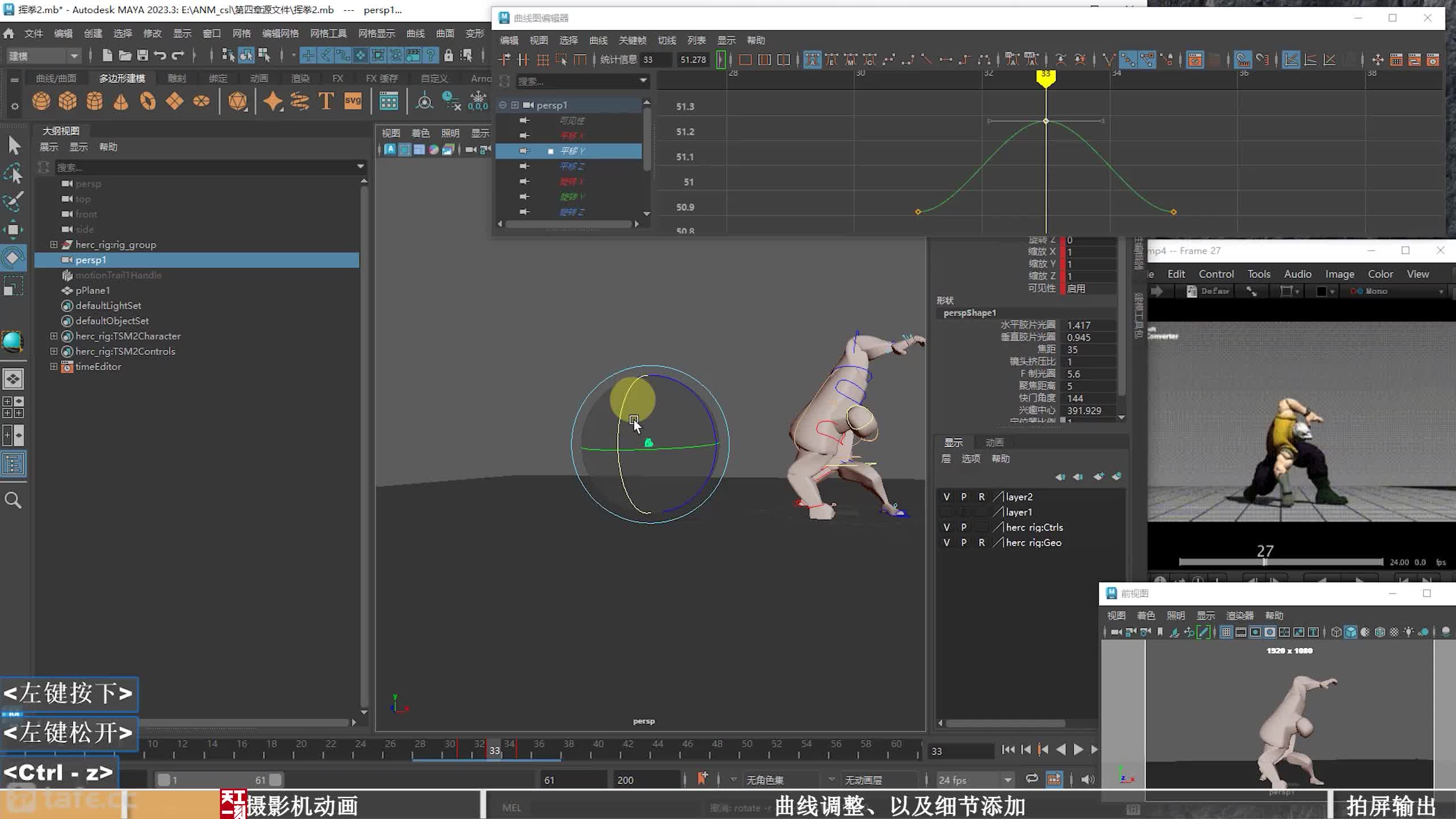Expand timeEditor node in outliner
The width and height of the screenshot is (1456, 819).
[x=53, y=367]
